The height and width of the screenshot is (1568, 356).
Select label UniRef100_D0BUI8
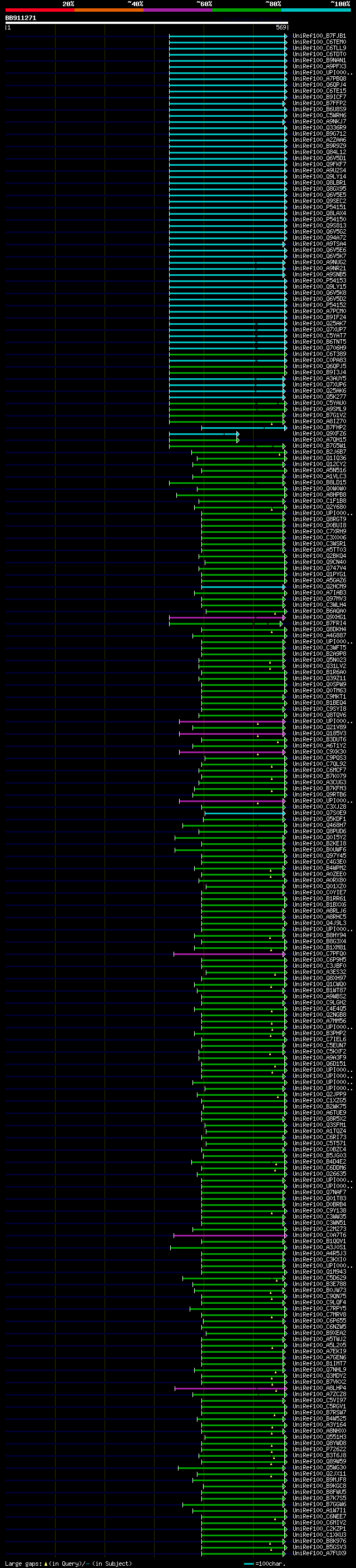pos(319,525)
